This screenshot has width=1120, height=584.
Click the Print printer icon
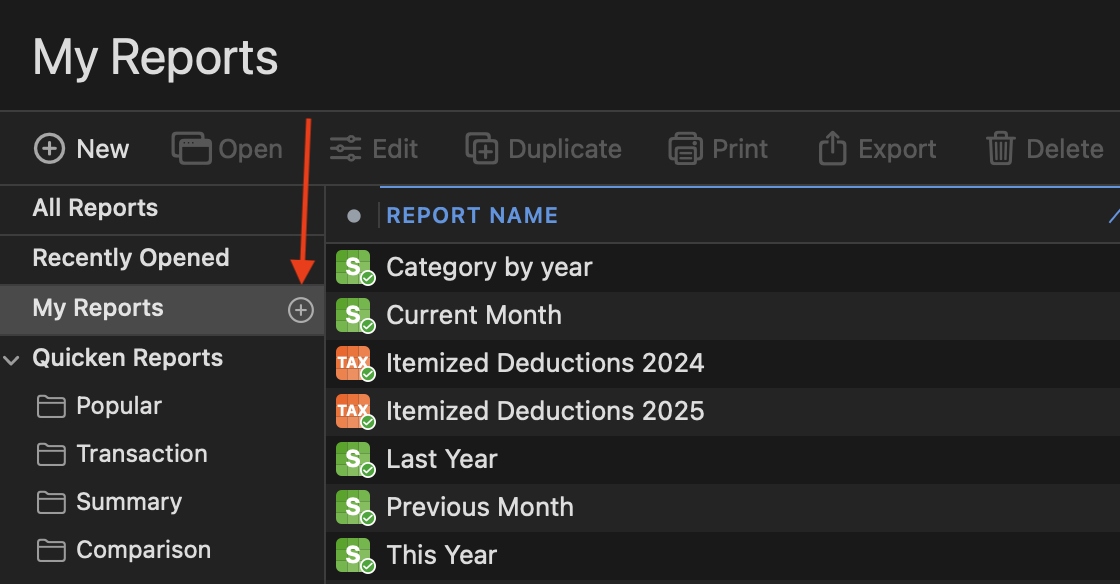click(x=685, y=148)
